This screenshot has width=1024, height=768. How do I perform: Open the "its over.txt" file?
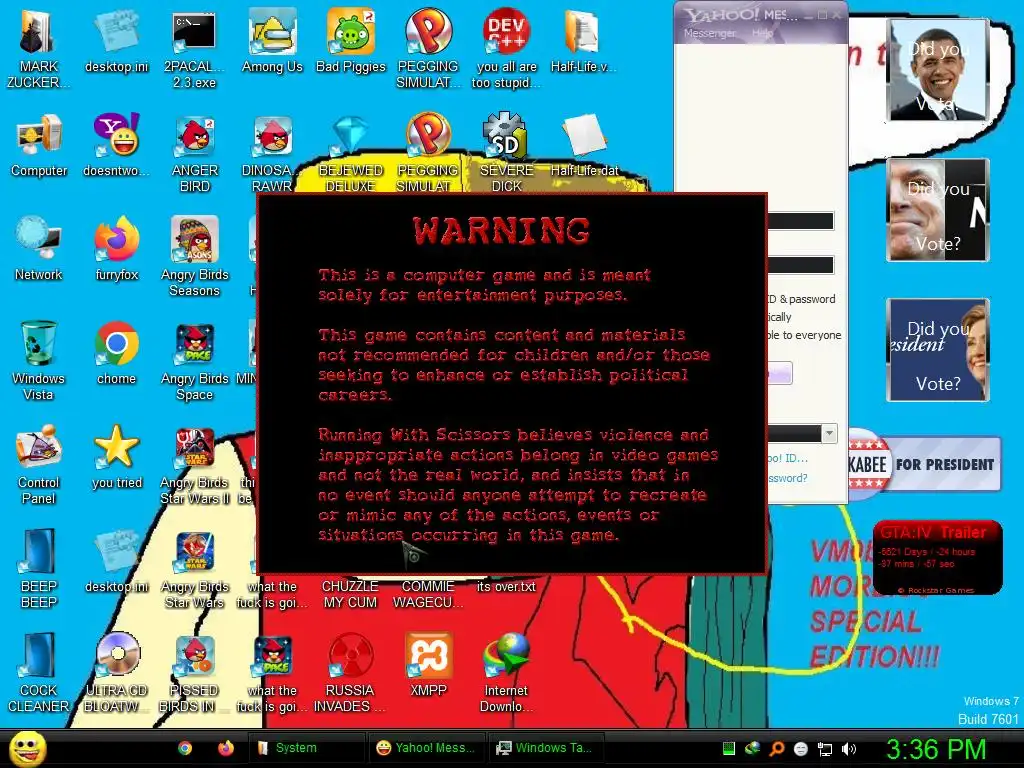pyautogui.click(x=506, y=586)
